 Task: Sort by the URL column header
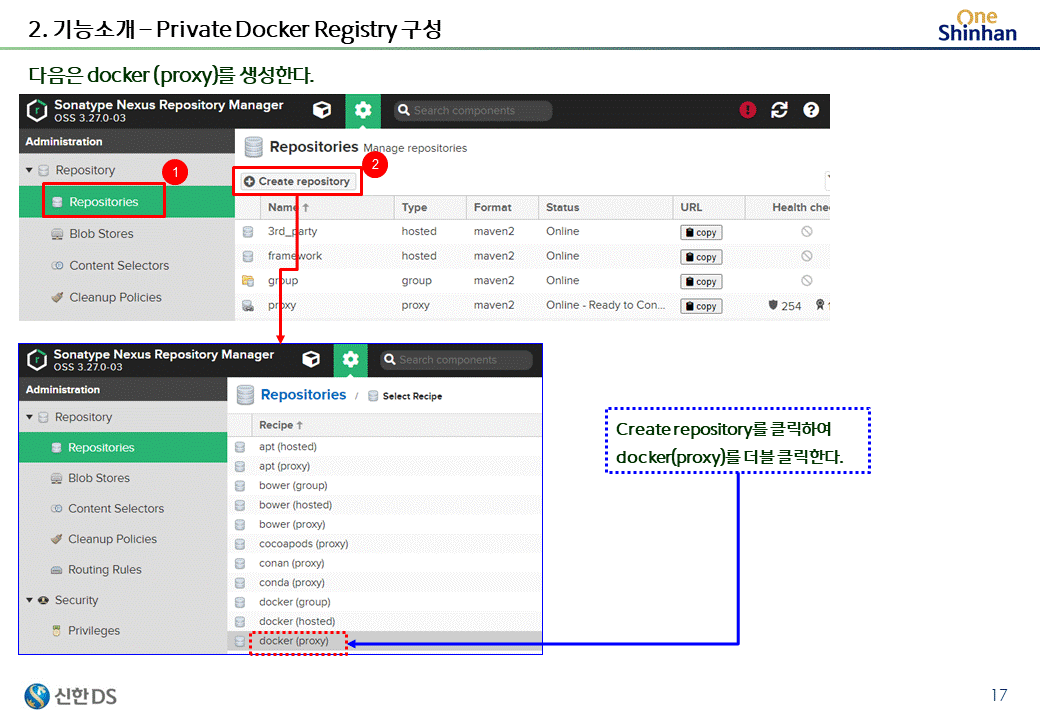[709, 208]
